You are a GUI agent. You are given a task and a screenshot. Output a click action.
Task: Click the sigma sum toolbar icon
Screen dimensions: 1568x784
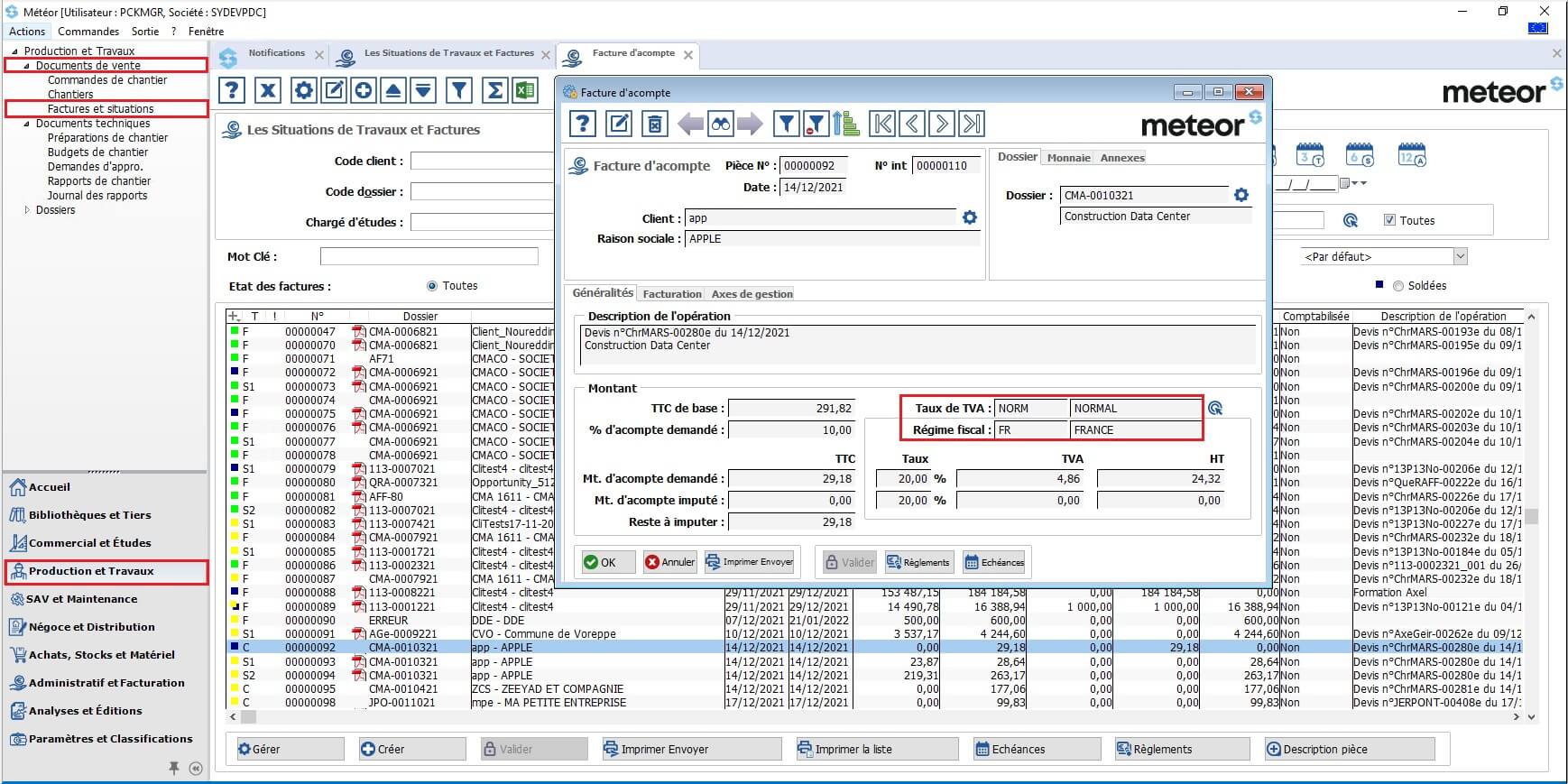[494, 90]
